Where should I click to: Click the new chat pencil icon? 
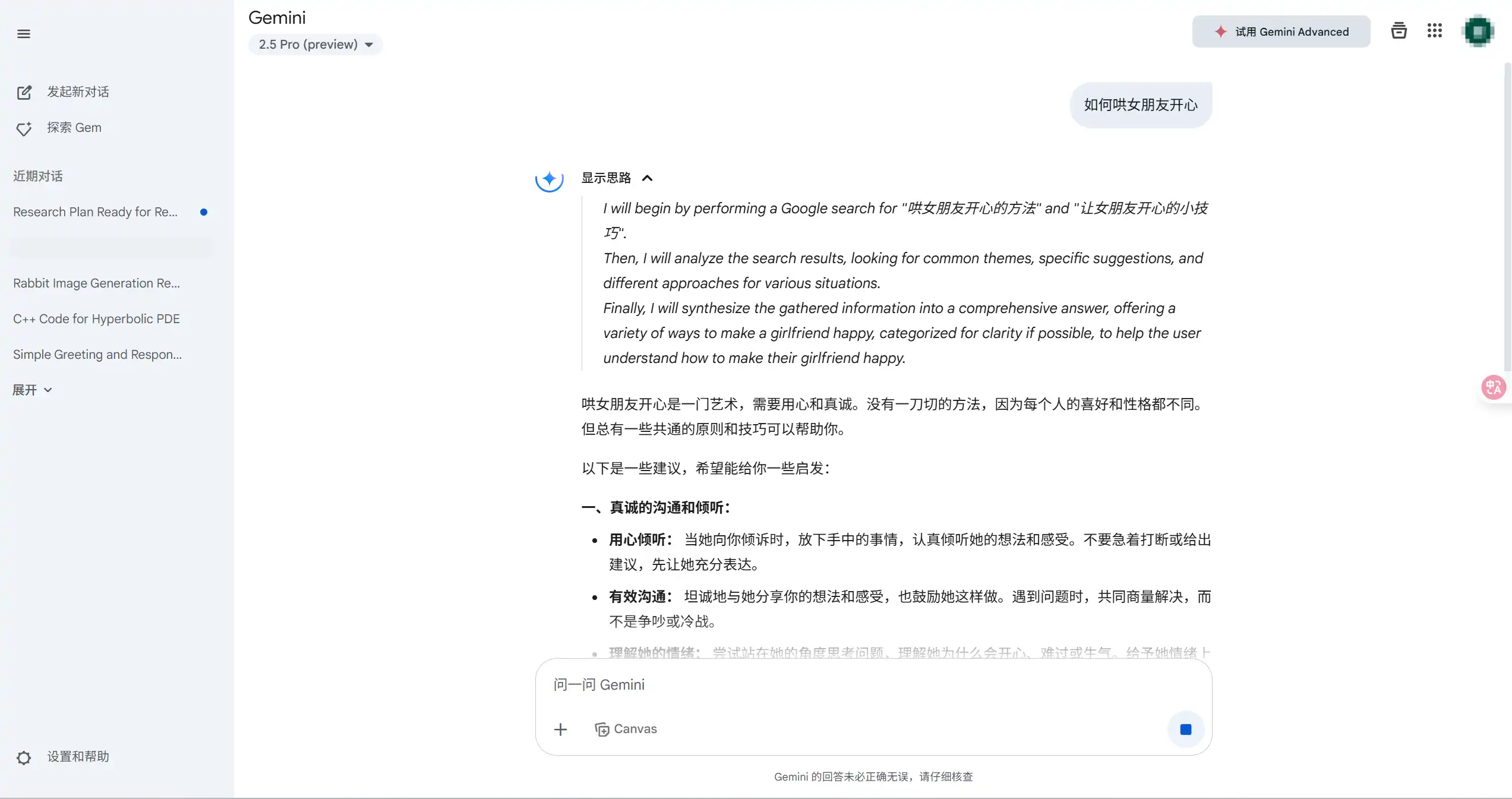pos(24,93)
